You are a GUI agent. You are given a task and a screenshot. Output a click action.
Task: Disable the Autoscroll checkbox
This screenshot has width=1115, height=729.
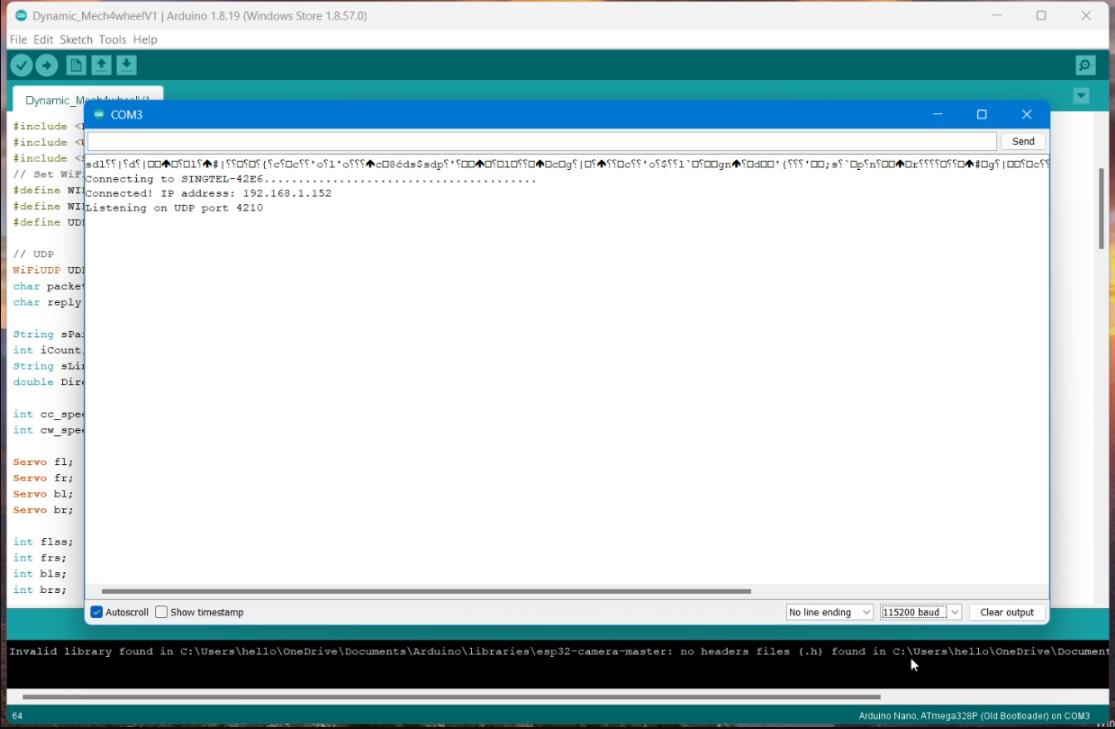(97, 612)
